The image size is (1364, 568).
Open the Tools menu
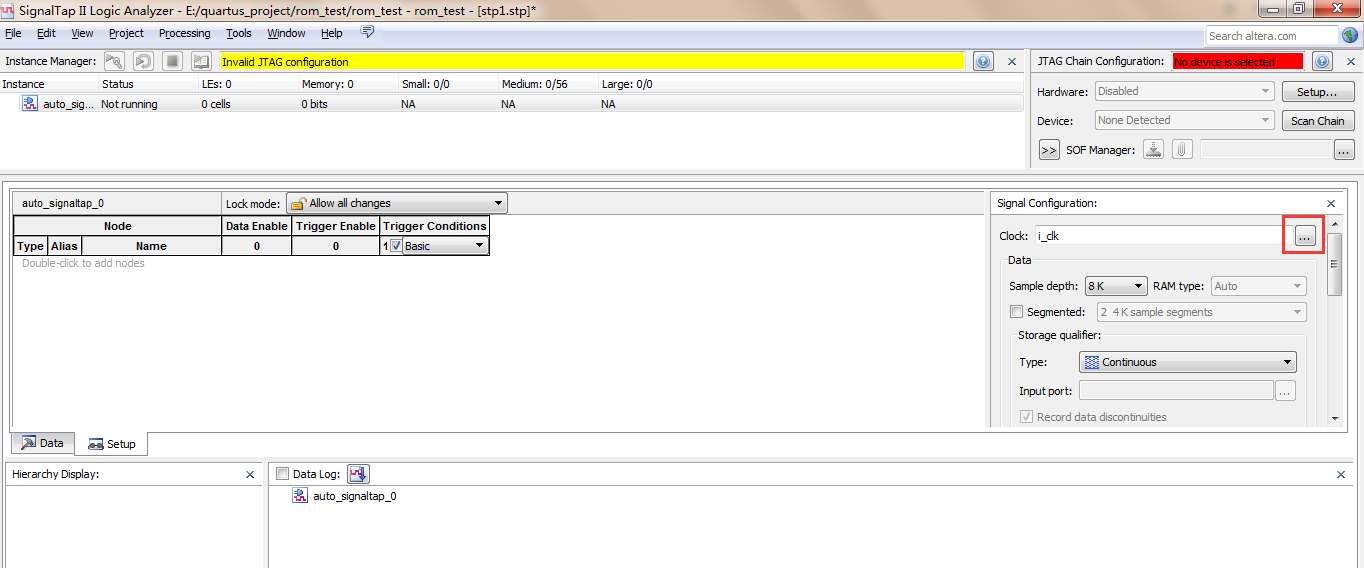(239, 33)
